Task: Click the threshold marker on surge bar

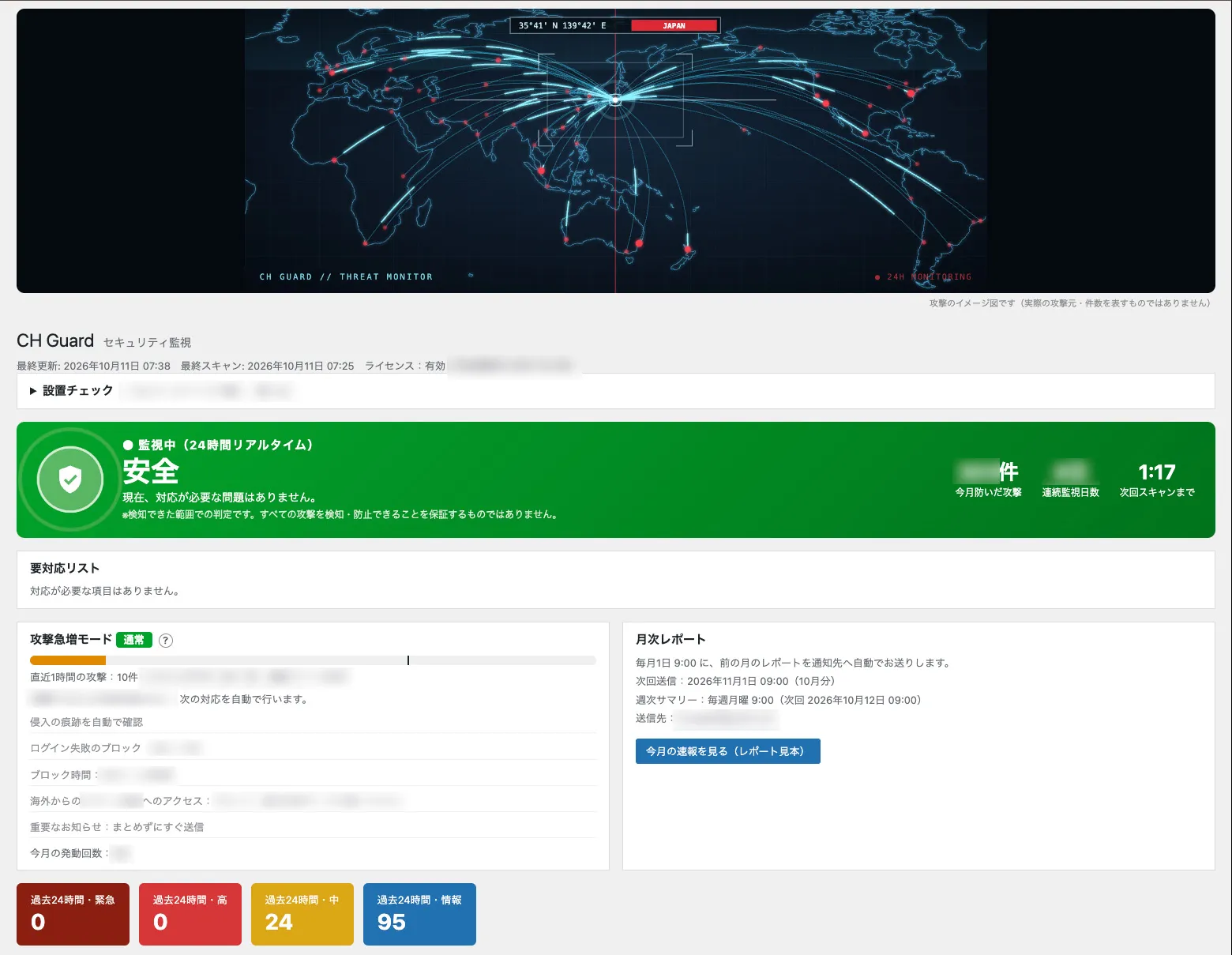Action: tap(408, 660)
